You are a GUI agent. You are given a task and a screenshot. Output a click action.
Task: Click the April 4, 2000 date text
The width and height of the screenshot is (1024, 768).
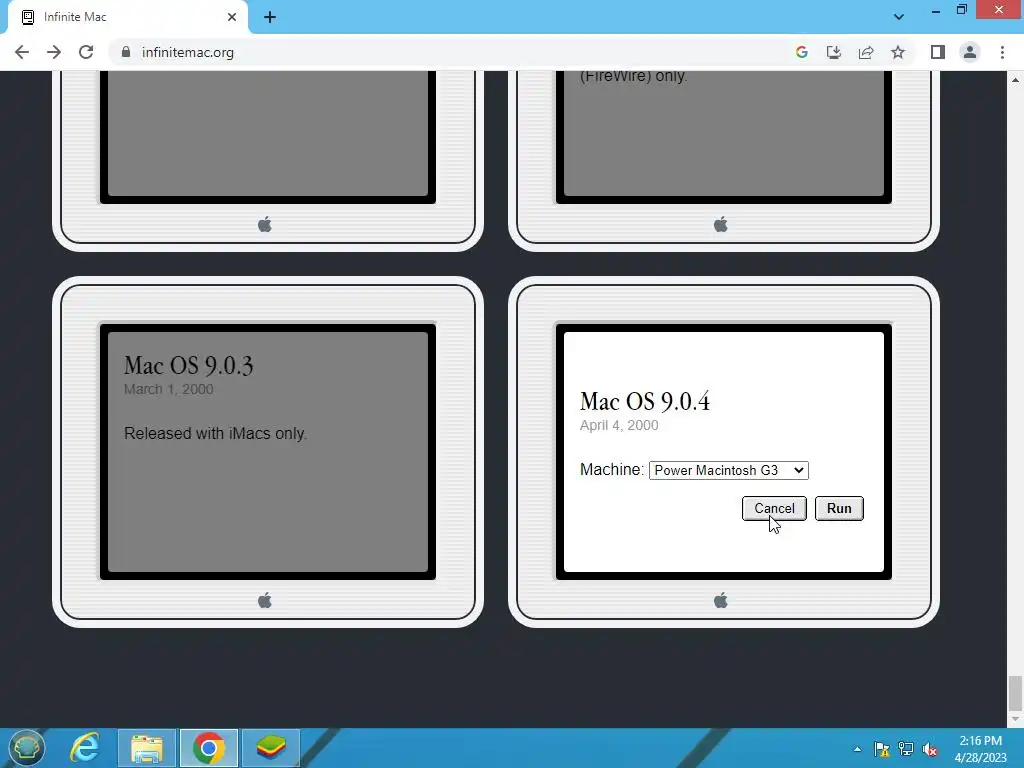619,425
